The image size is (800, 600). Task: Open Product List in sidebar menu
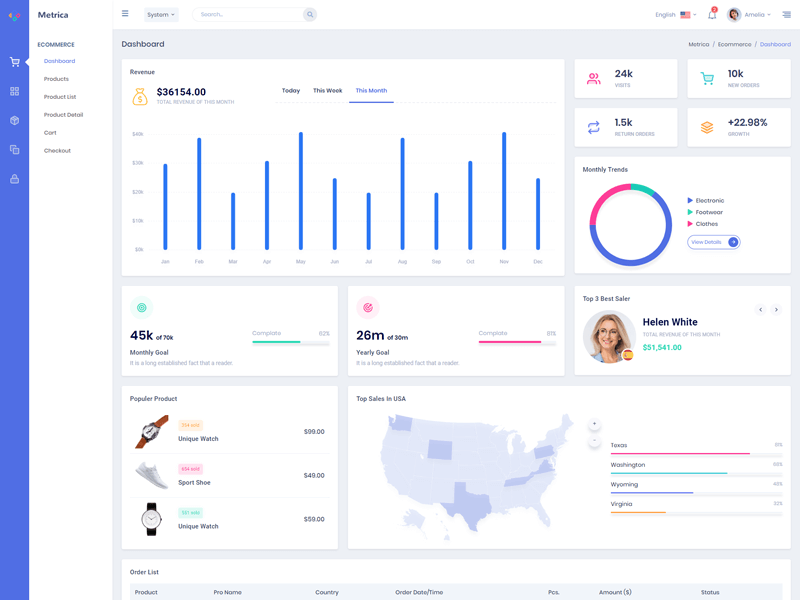(60, 97)
